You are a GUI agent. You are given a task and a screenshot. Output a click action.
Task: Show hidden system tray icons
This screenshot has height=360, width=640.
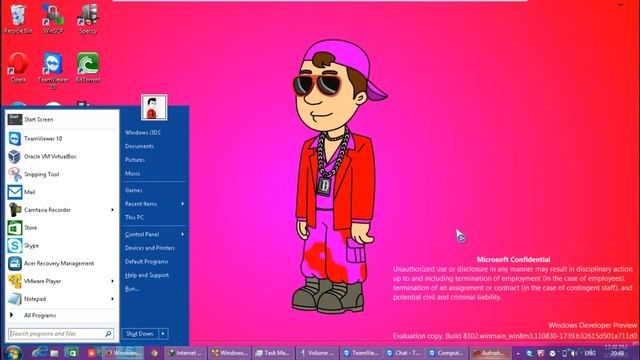pos(518,353)
